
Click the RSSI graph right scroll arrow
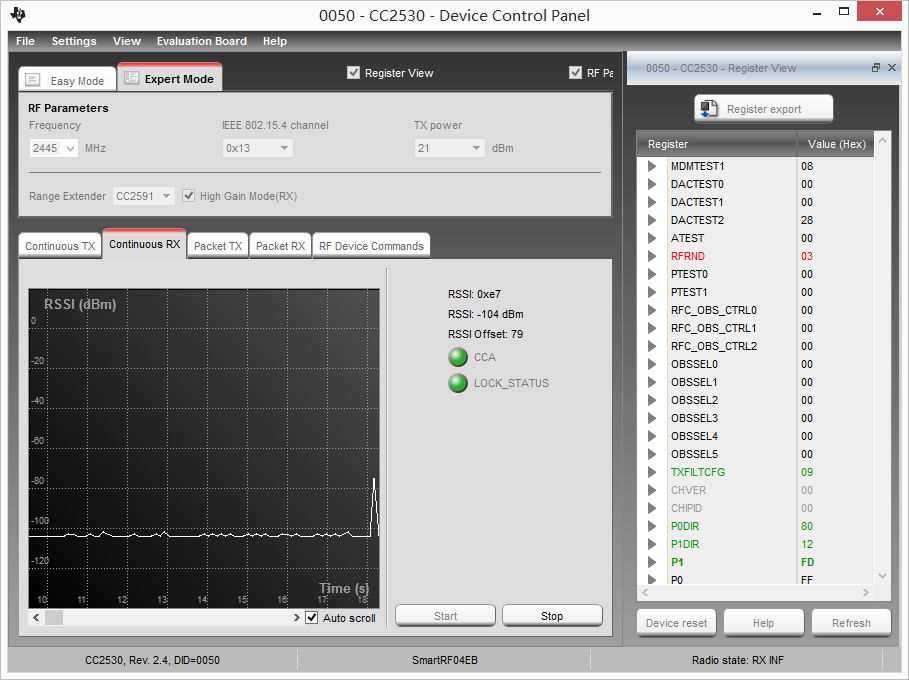click(297, 617)
